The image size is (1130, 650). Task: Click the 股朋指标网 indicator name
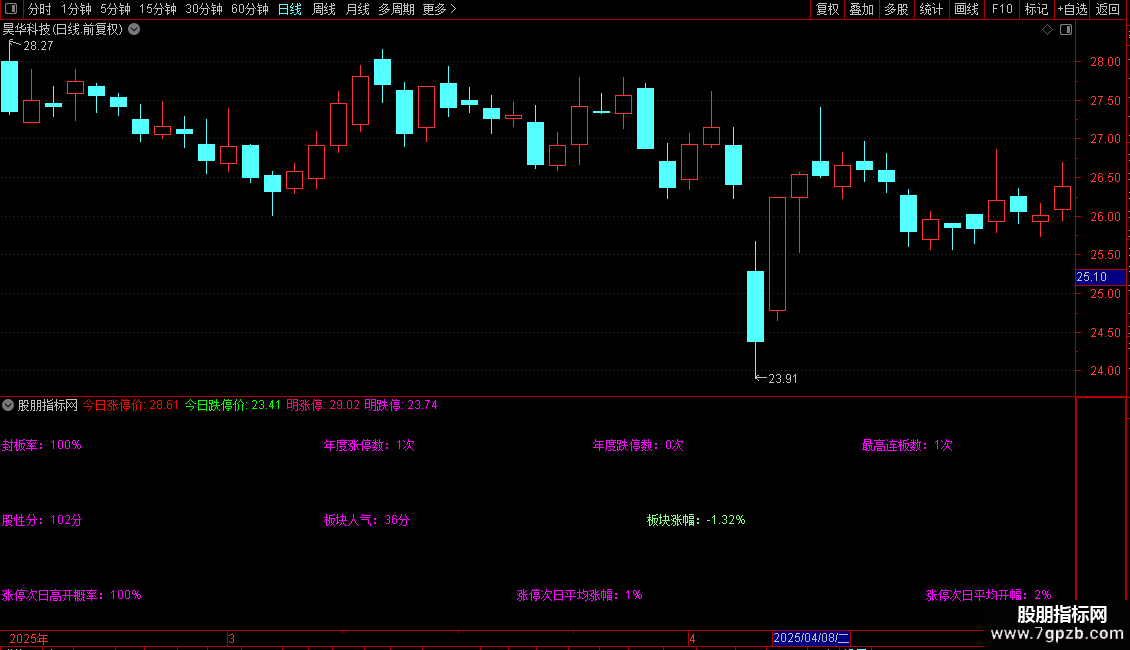48,405
